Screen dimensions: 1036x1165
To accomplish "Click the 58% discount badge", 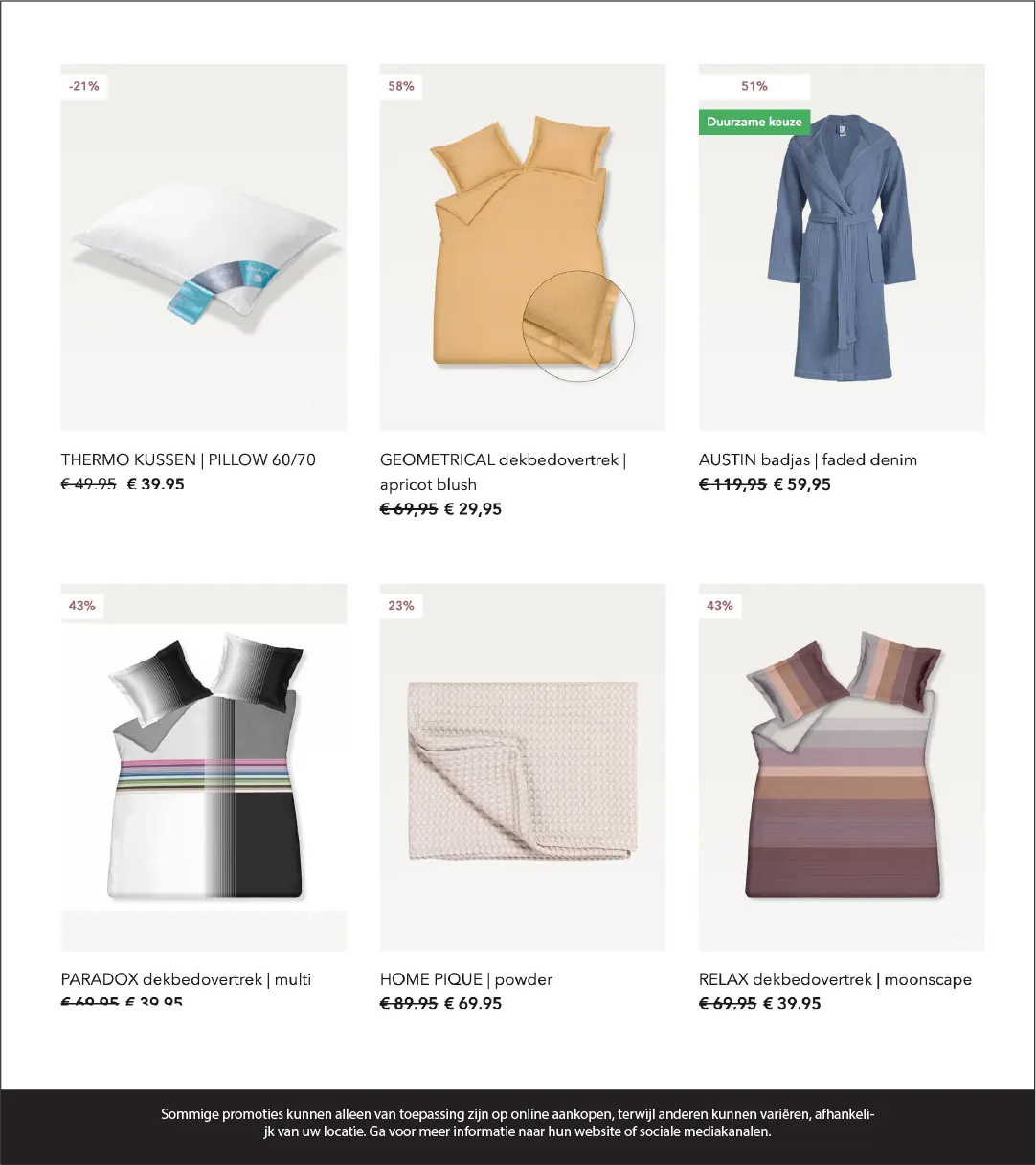I will (401, 86).
